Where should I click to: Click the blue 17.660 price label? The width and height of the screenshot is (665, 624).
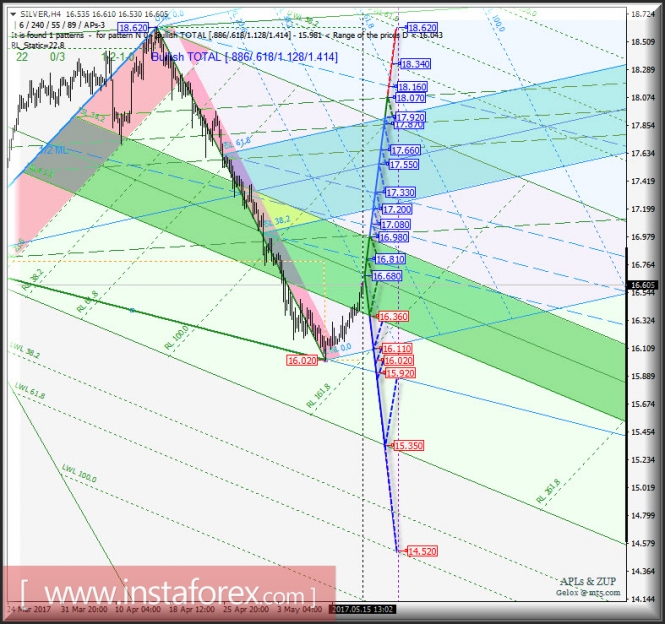click(x=405, y=150)
